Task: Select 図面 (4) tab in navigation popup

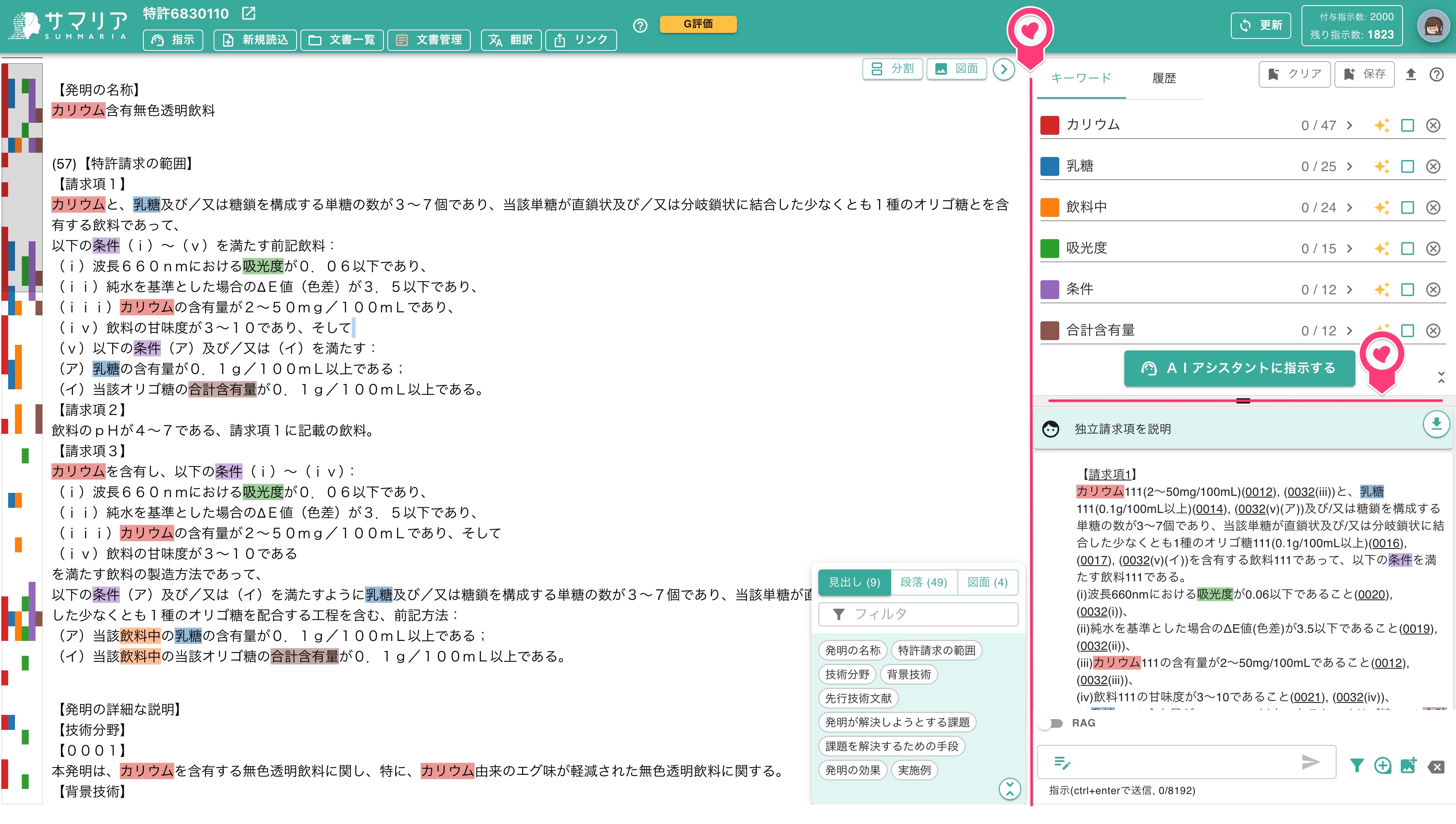Action: (x=987, y=582)
